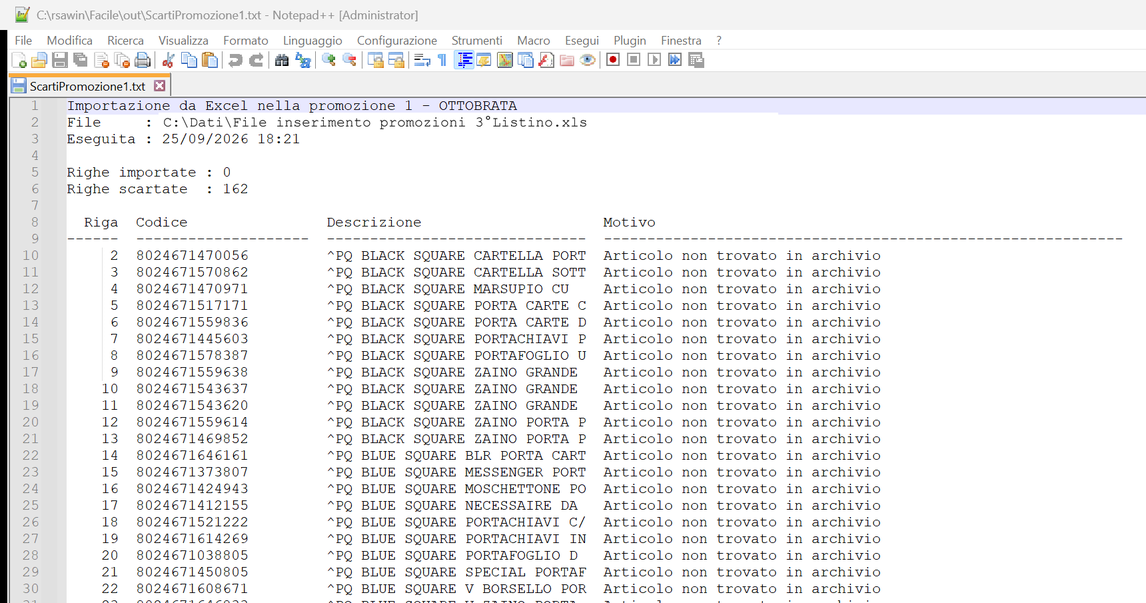Play back the recorded macro
Image resolution: width=1146 pixels, height=603 pixels.
(654, 61)
